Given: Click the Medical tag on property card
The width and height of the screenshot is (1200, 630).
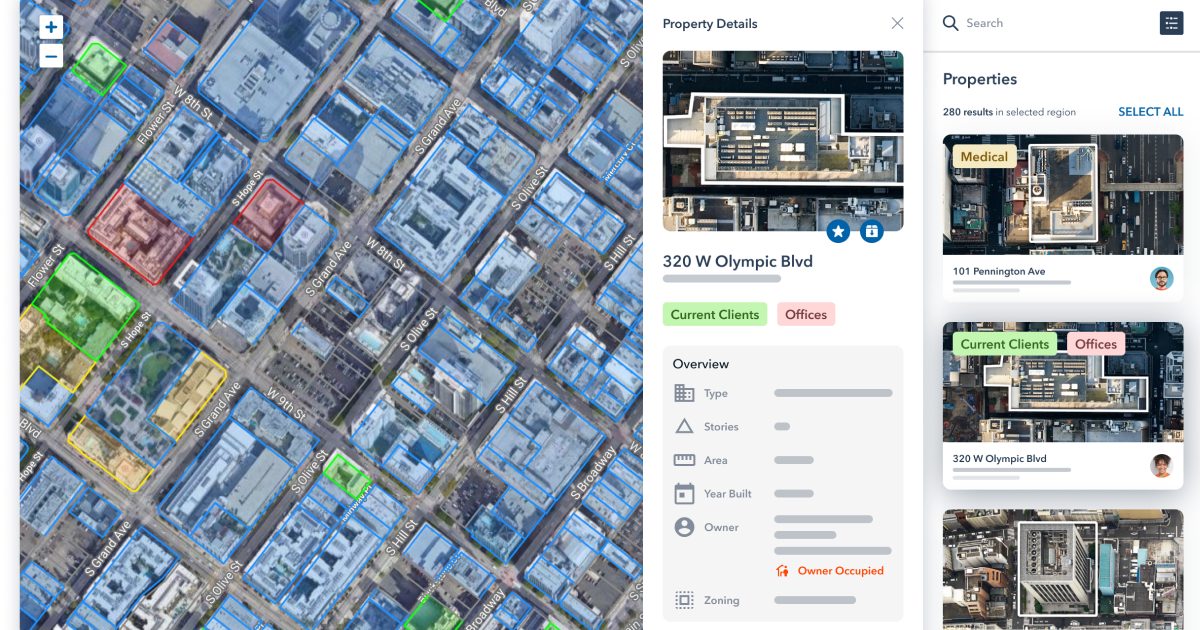Looking at the screenshot, I should point(985,157).
